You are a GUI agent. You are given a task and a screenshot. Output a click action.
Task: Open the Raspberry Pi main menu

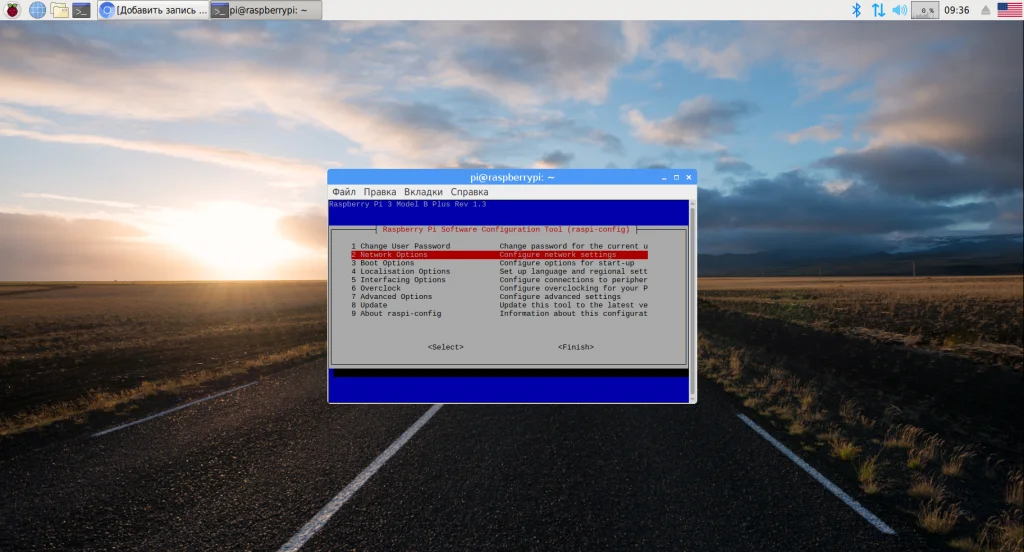click(12, 10)
